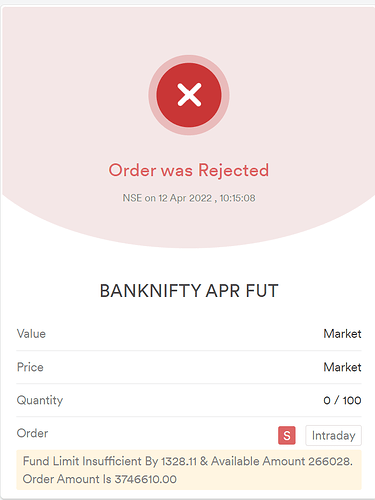
Task: Click the Available Amount 266028 text
Action: coord(282,461)
